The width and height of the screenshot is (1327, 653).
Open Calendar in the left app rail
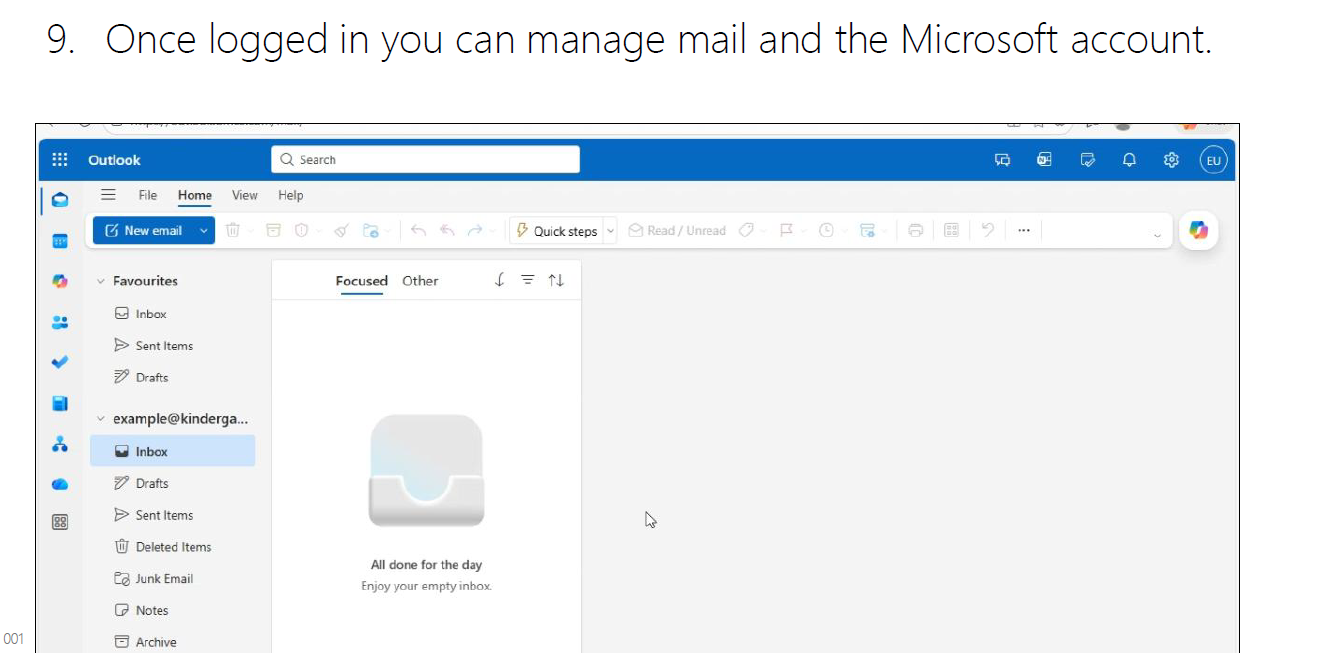tap(60, 241)
